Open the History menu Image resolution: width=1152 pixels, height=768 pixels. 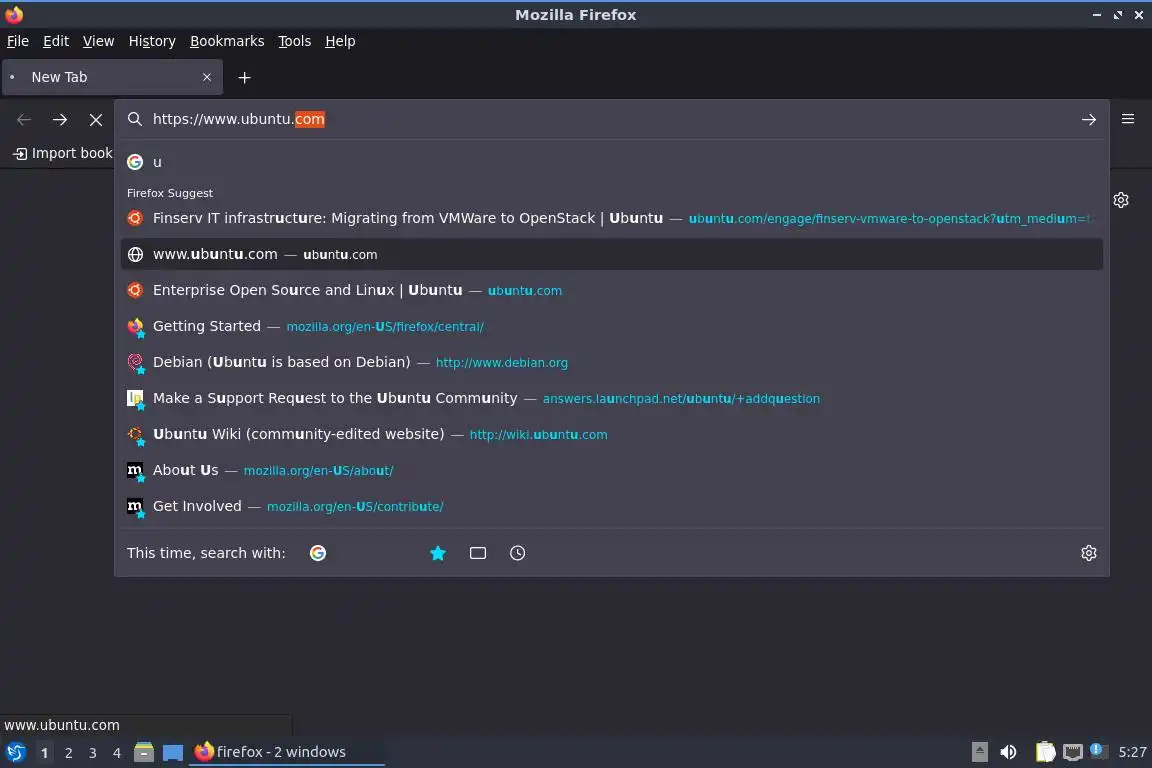[x=152, y=41]
